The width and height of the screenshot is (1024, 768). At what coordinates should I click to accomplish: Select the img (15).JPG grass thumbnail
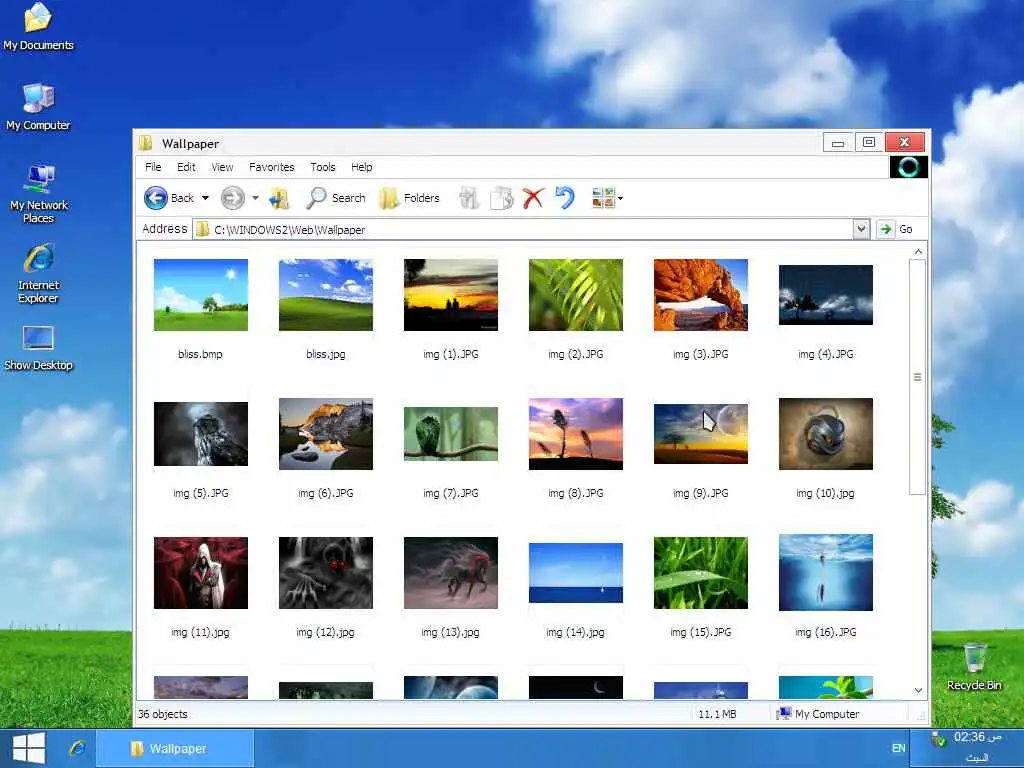[x=701, y=573]
